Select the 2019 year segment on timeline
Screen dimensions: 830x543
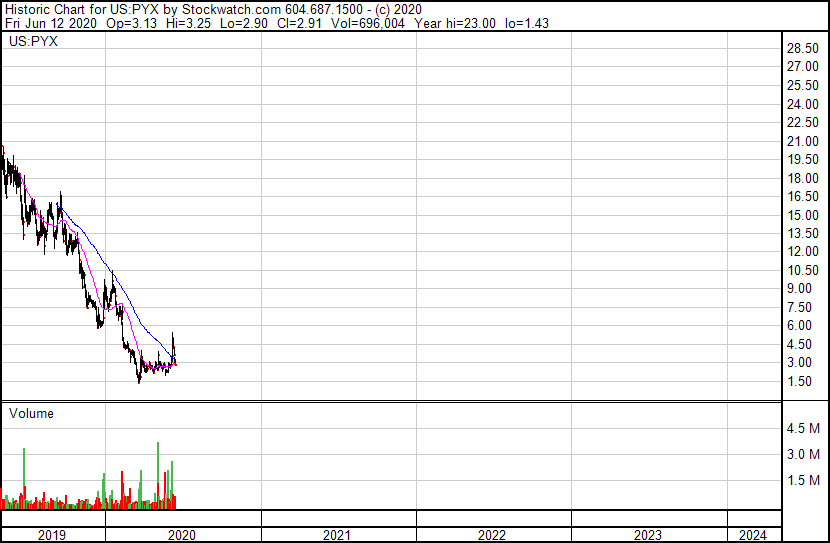[53, 535]
